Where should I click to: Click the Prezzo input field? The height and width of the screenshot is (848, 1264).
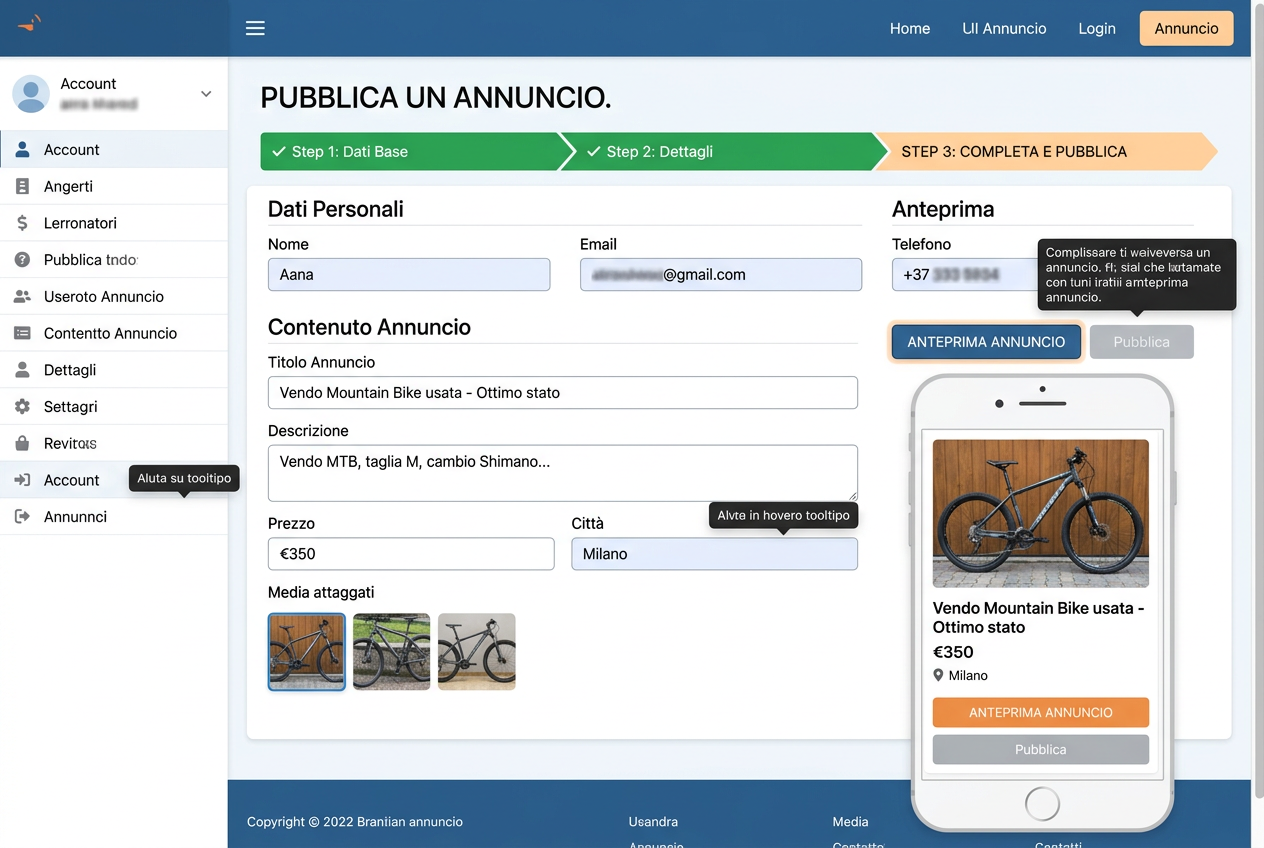[x=411, y=554]
